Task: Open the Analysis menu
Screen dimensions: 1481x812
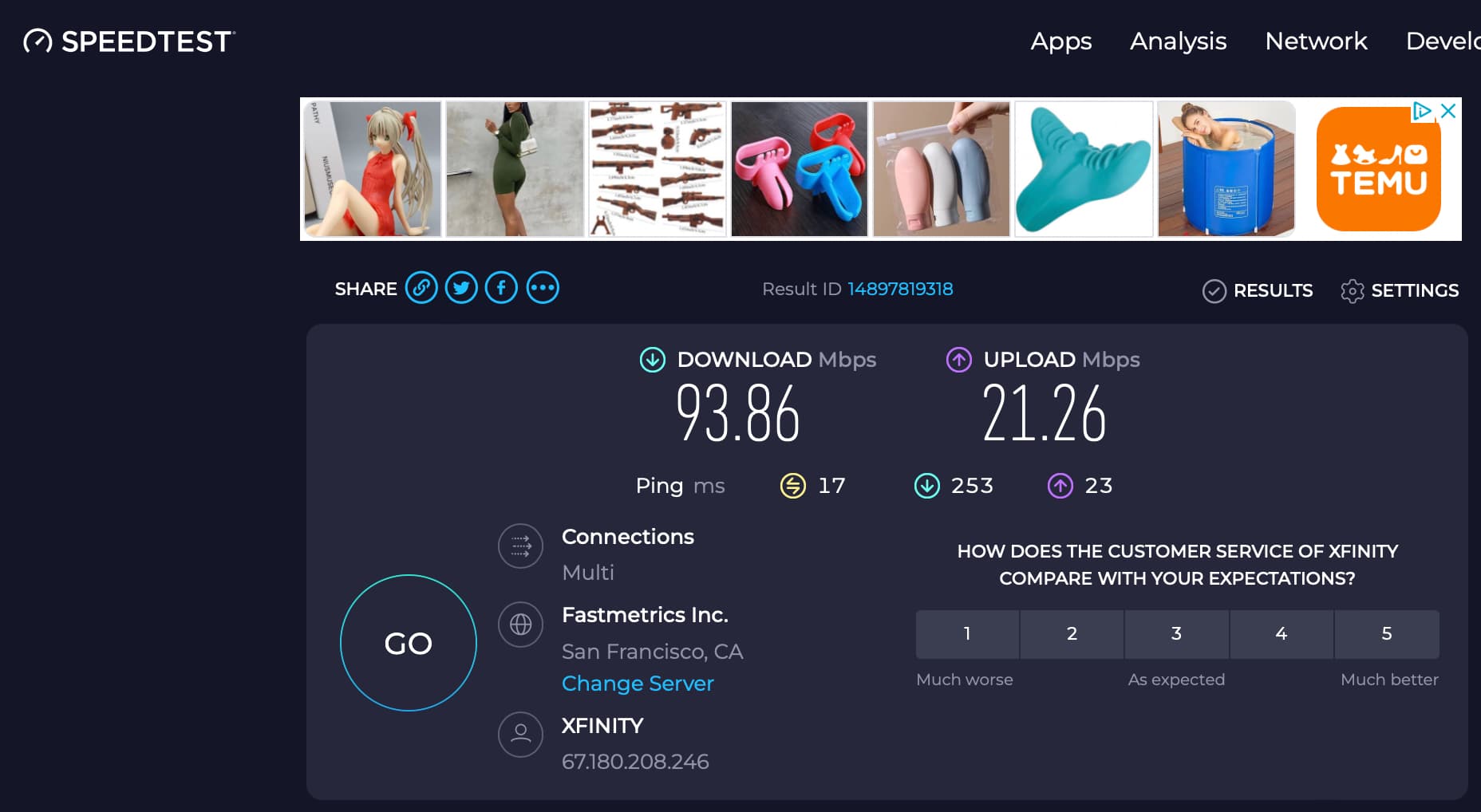Action: tap(1178, 41)
